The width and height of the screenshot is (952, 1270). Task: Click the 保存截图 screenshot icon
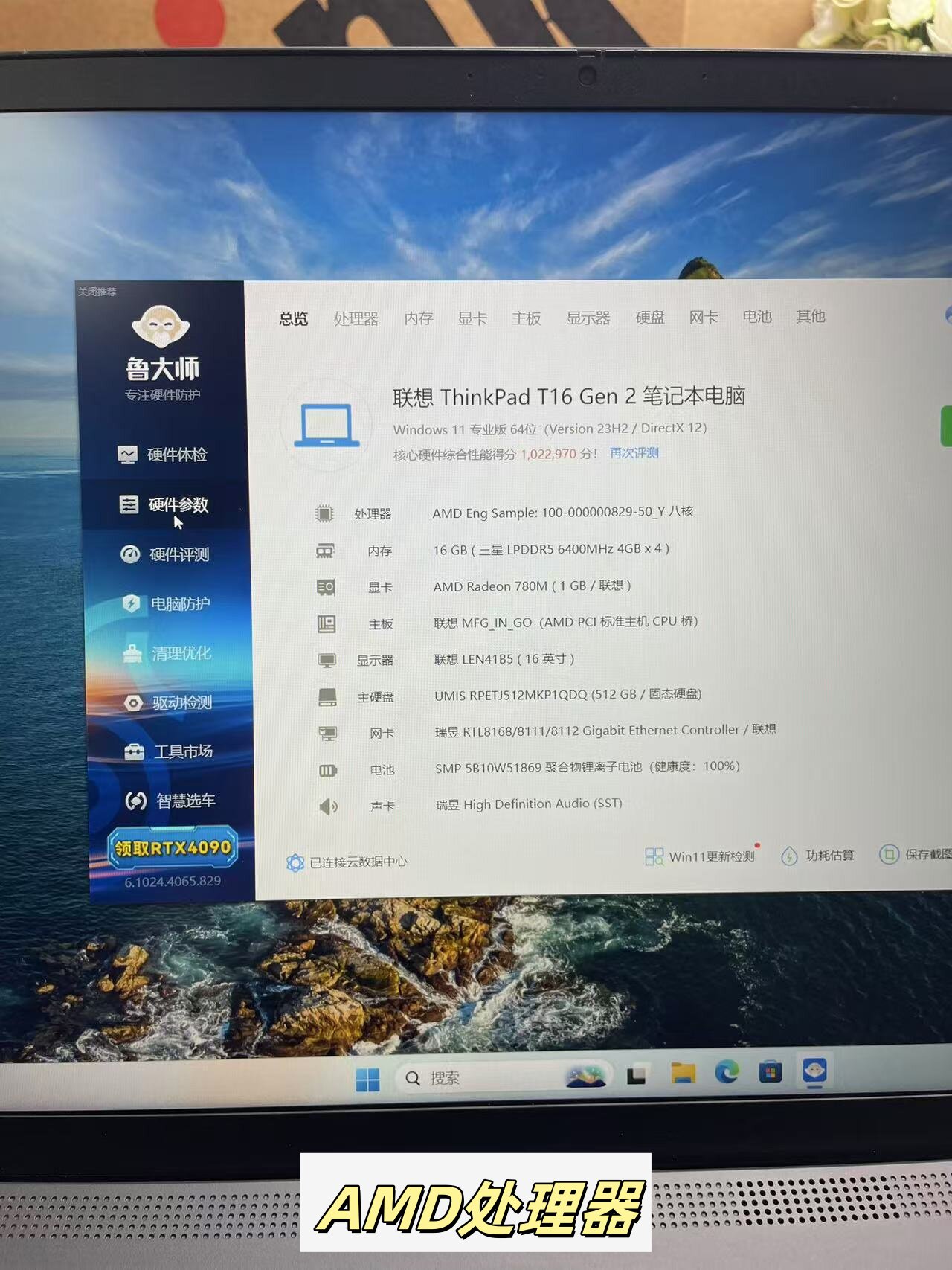889,855
